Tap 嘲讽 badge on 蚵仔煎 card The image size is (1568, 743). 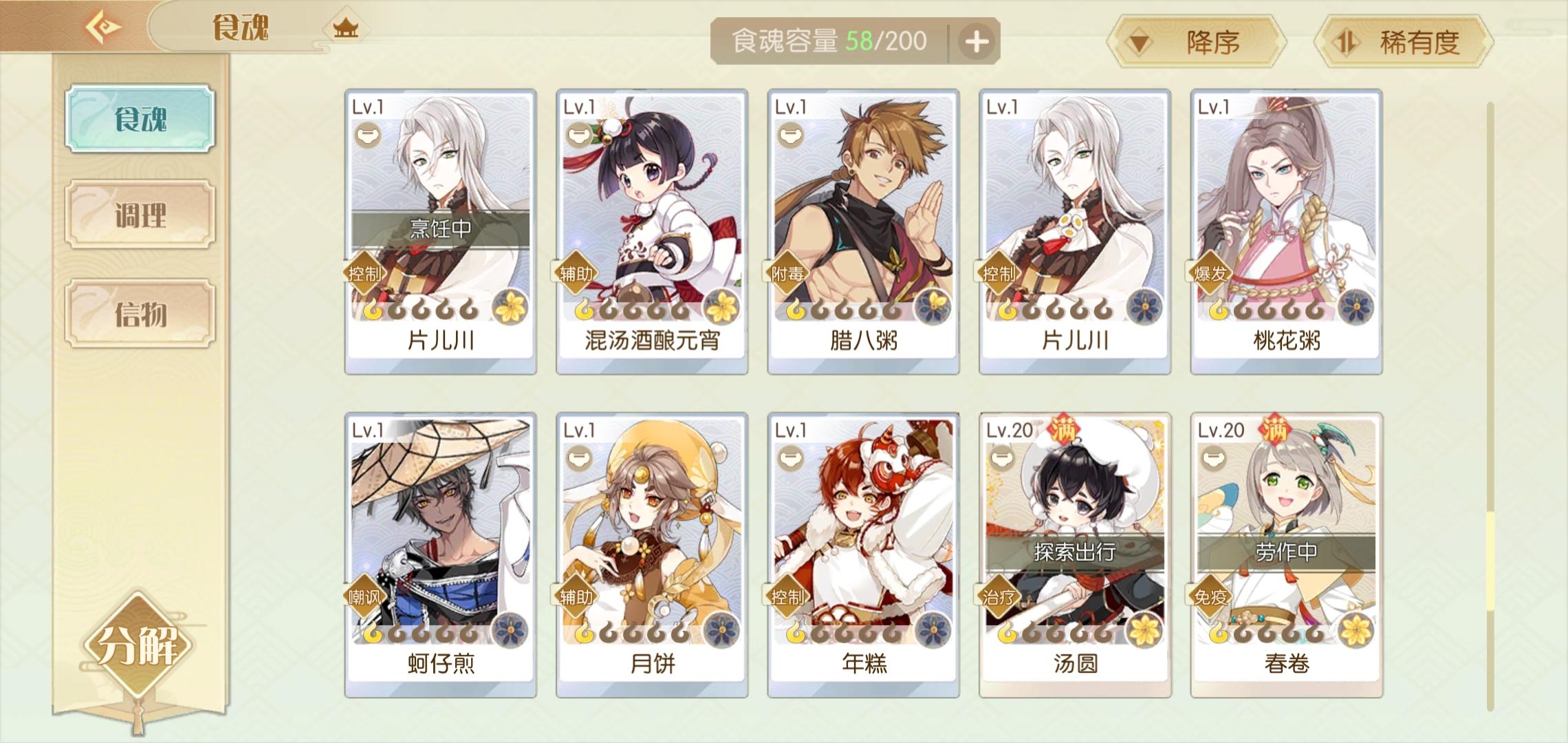pos(363,597)
